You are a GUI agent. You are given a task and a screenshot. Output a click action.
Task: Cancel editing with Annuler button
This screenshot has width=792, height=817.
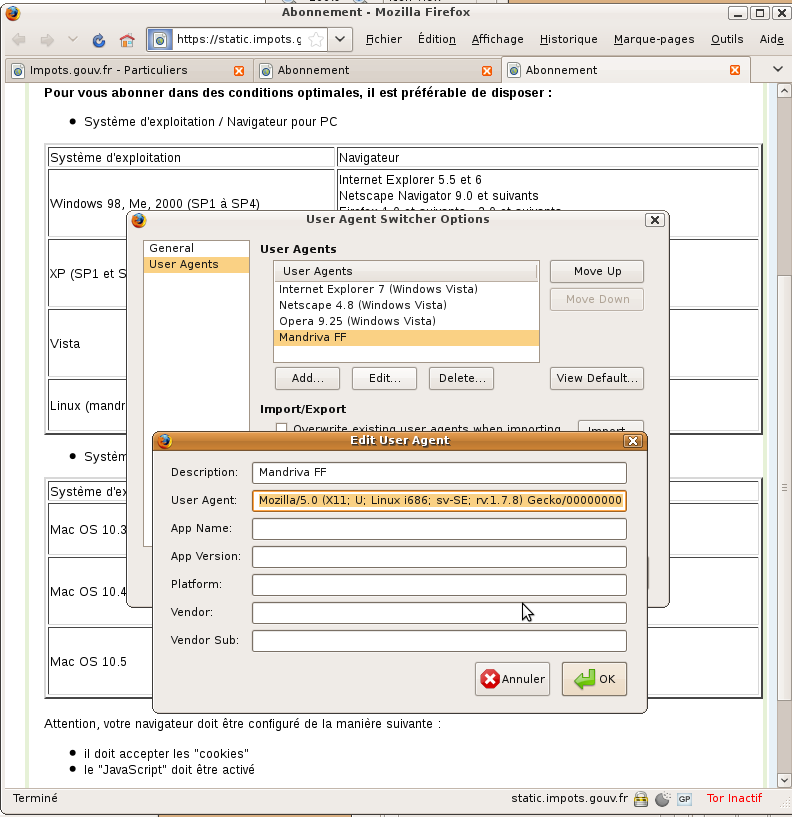pyautogui.click(x=512, y=679)
